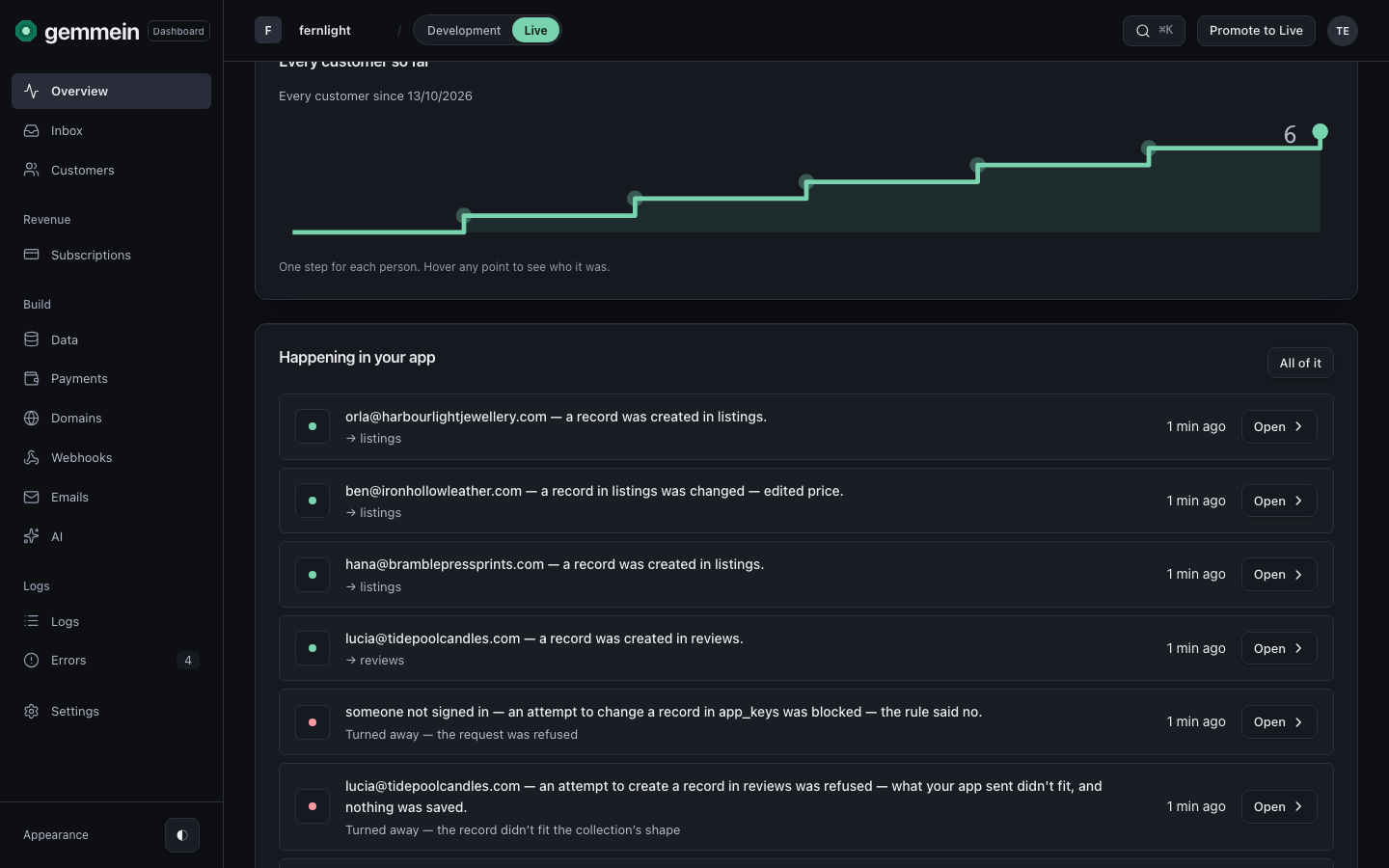Open the fernlight project selector
1389x868 pixels.
click(325, 31)
